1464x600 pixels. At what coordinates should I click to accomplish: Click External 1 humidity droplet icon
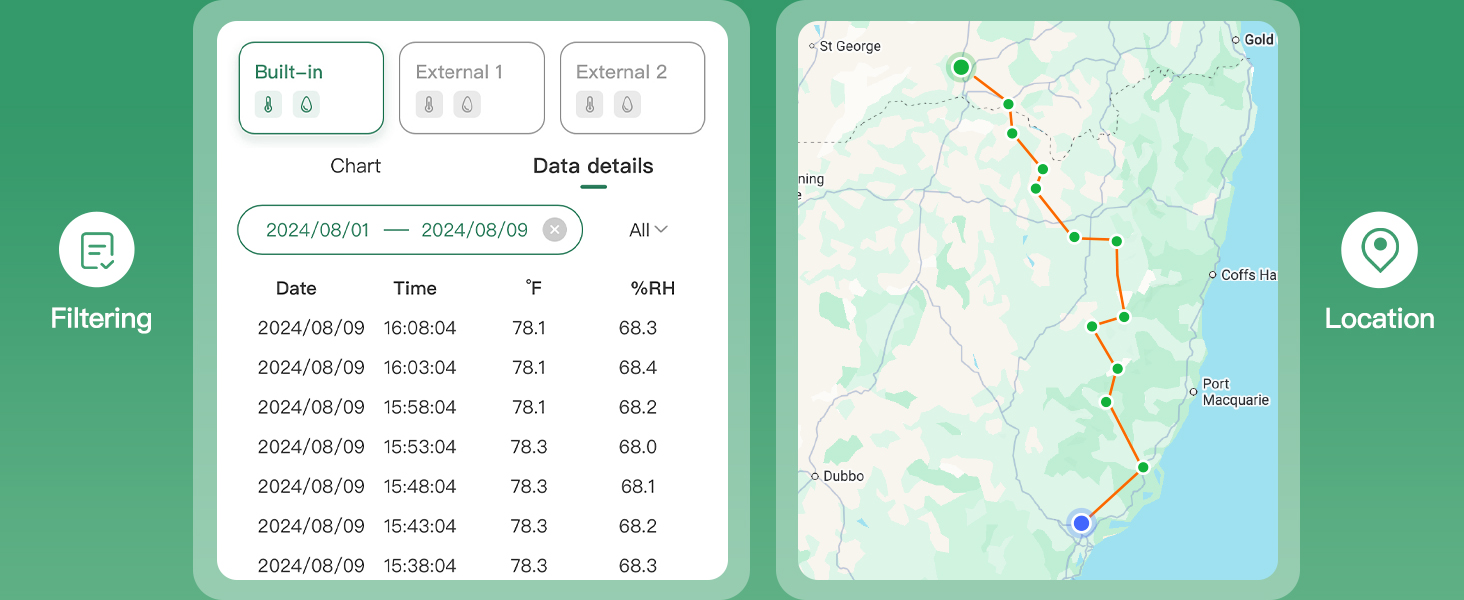[467, 105]
